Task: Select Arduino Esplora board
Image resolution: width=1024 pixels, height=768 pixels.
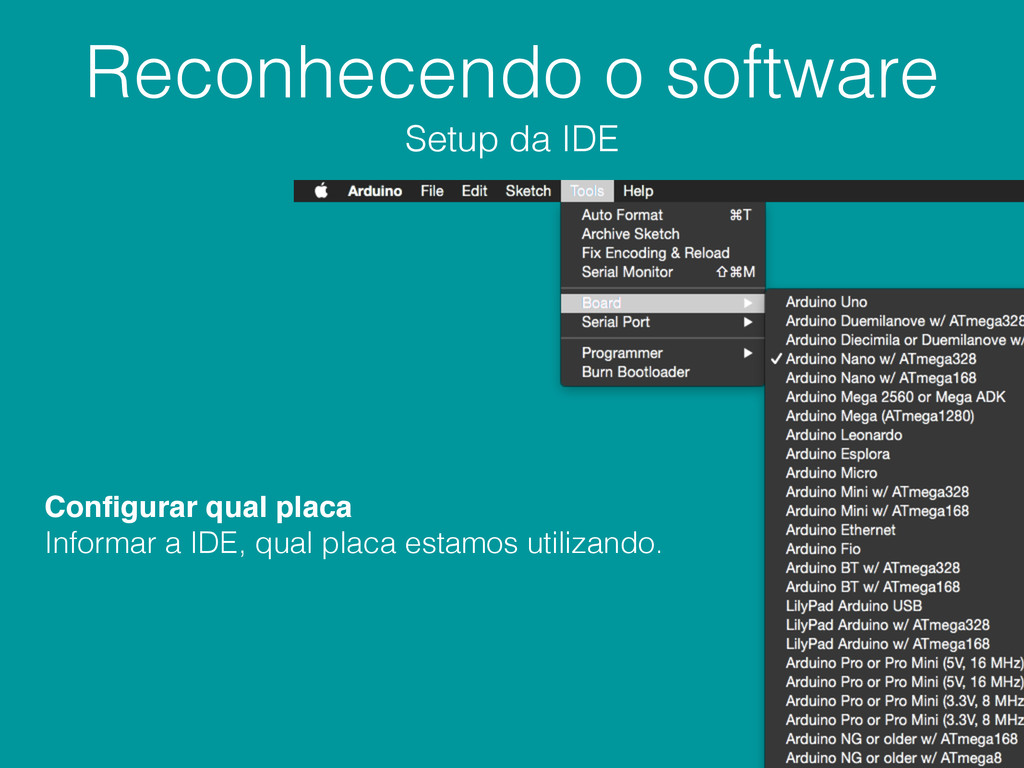Action: [895, 454]
